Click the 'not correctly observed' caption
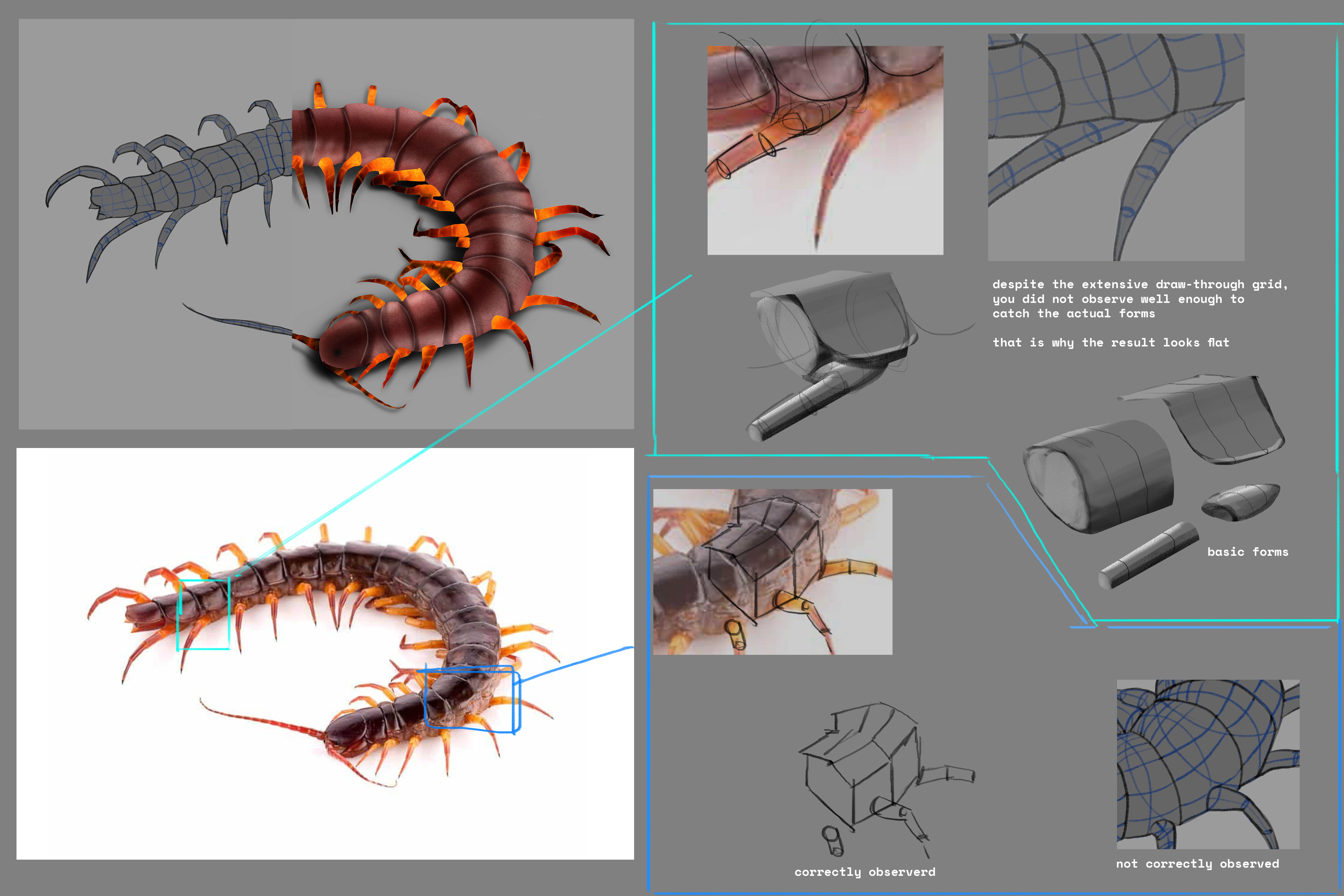The image size is (1344, 896). tap(1198, 863)
